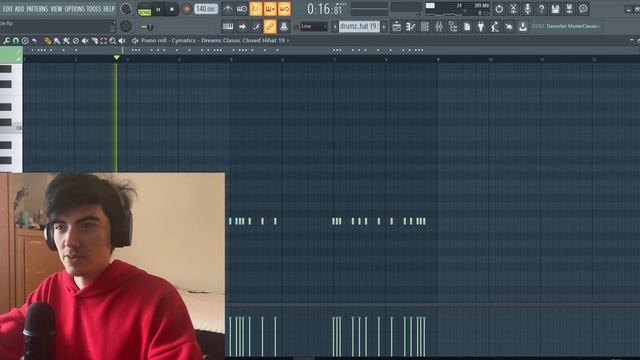Click the download content library icon
The image size is (640, 360).
pos(523,27)
